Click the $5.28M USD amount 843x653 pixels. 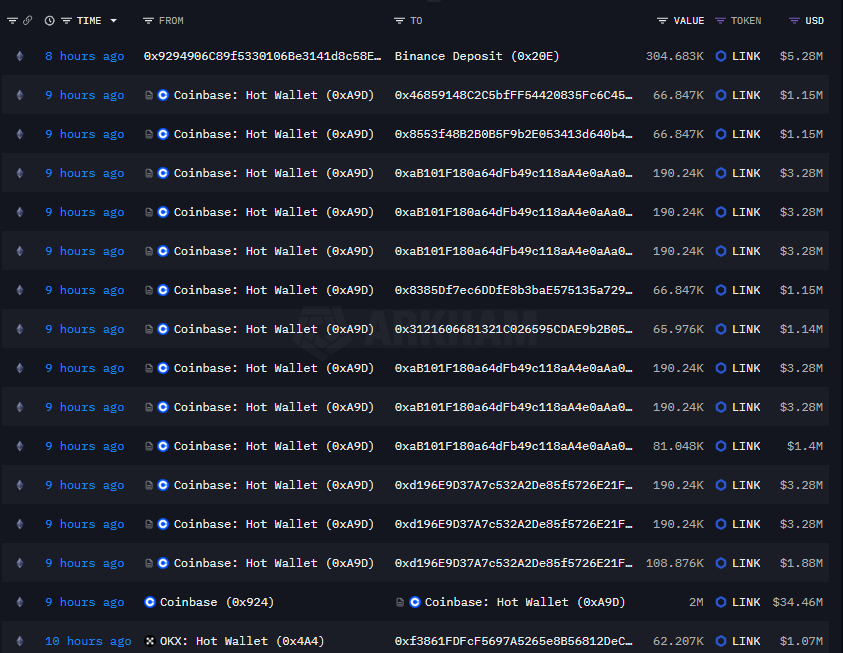[x=801, y=56]
